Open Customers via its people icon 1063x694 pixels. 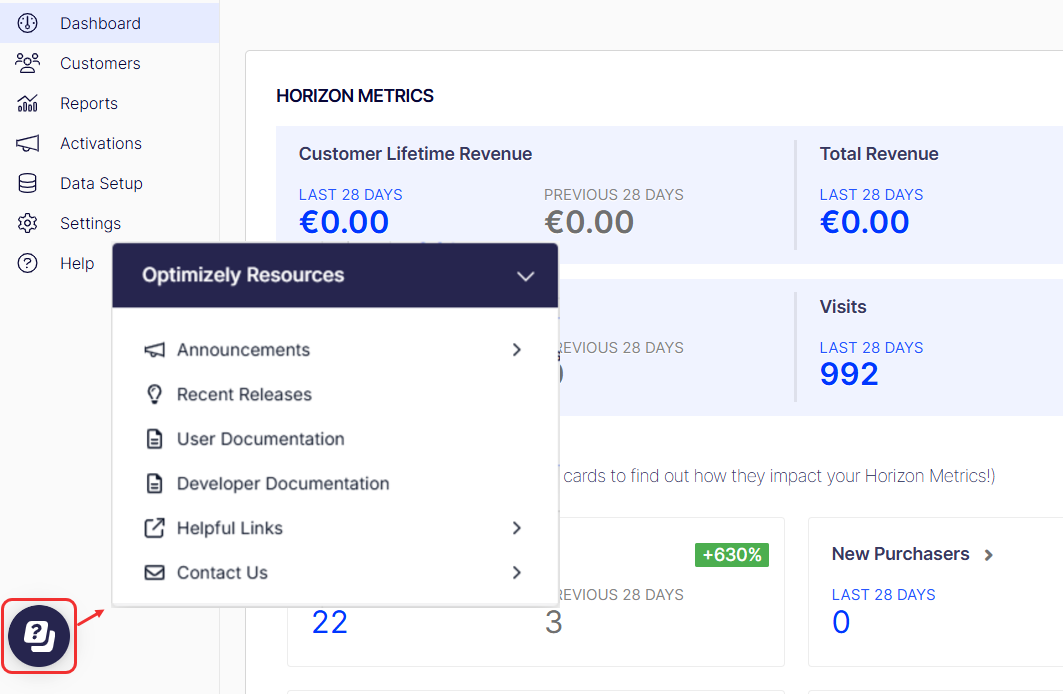click(x=27, y=63)
